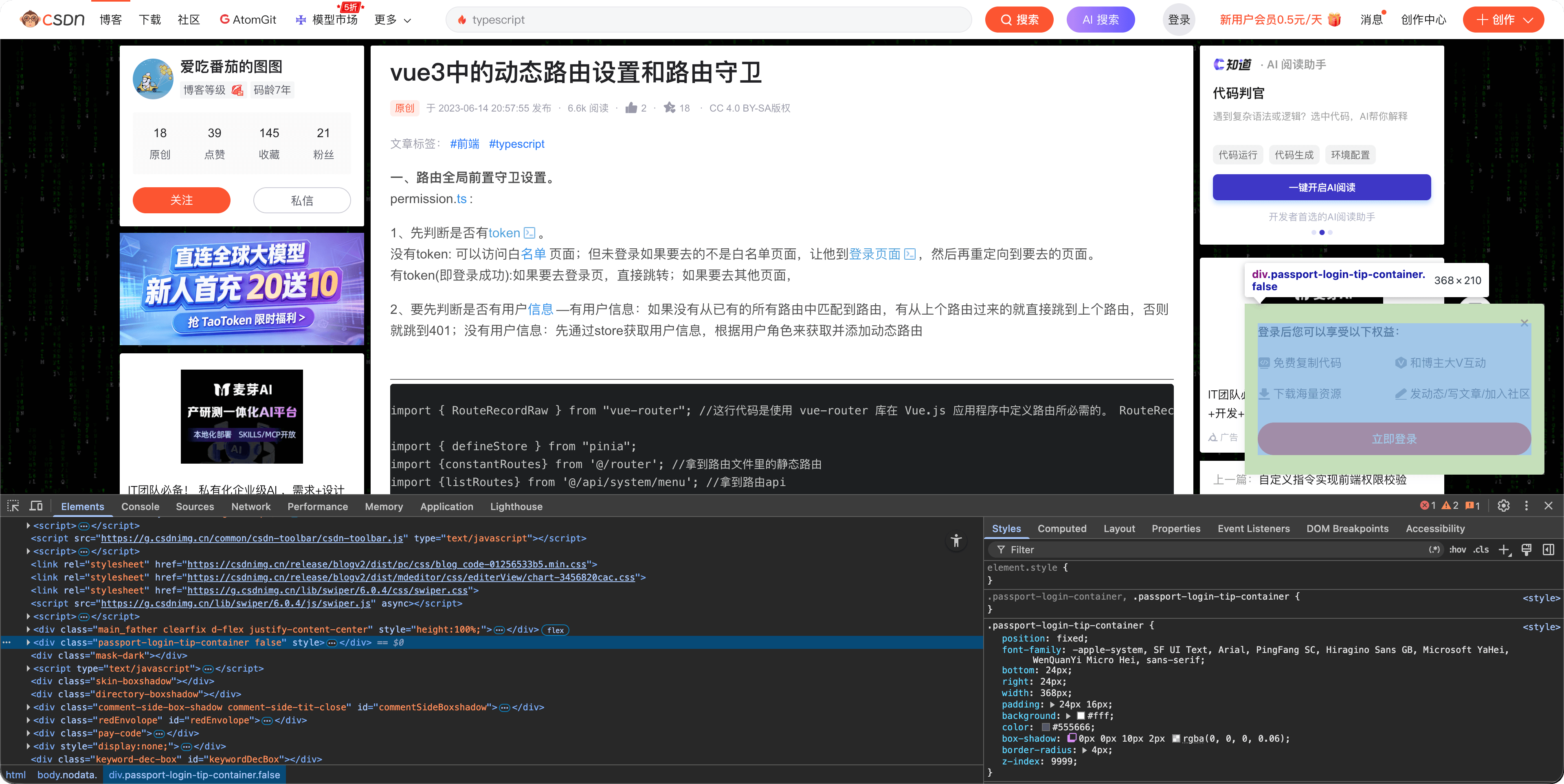1564x784 pixels.
Task: Click the orange 搜索 button
Action: point(1019,20)
